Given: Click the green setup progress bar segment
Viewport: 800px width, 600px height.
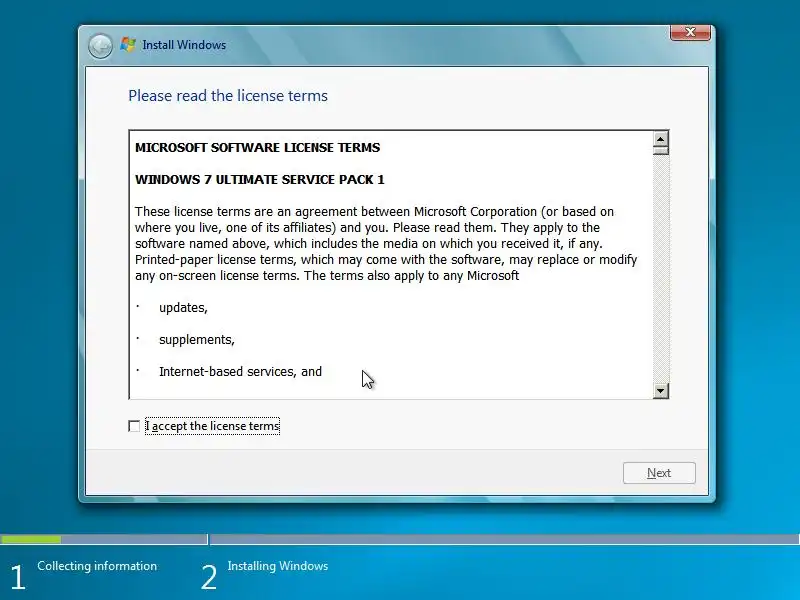Looking at the screenshot, I should 31,539.
